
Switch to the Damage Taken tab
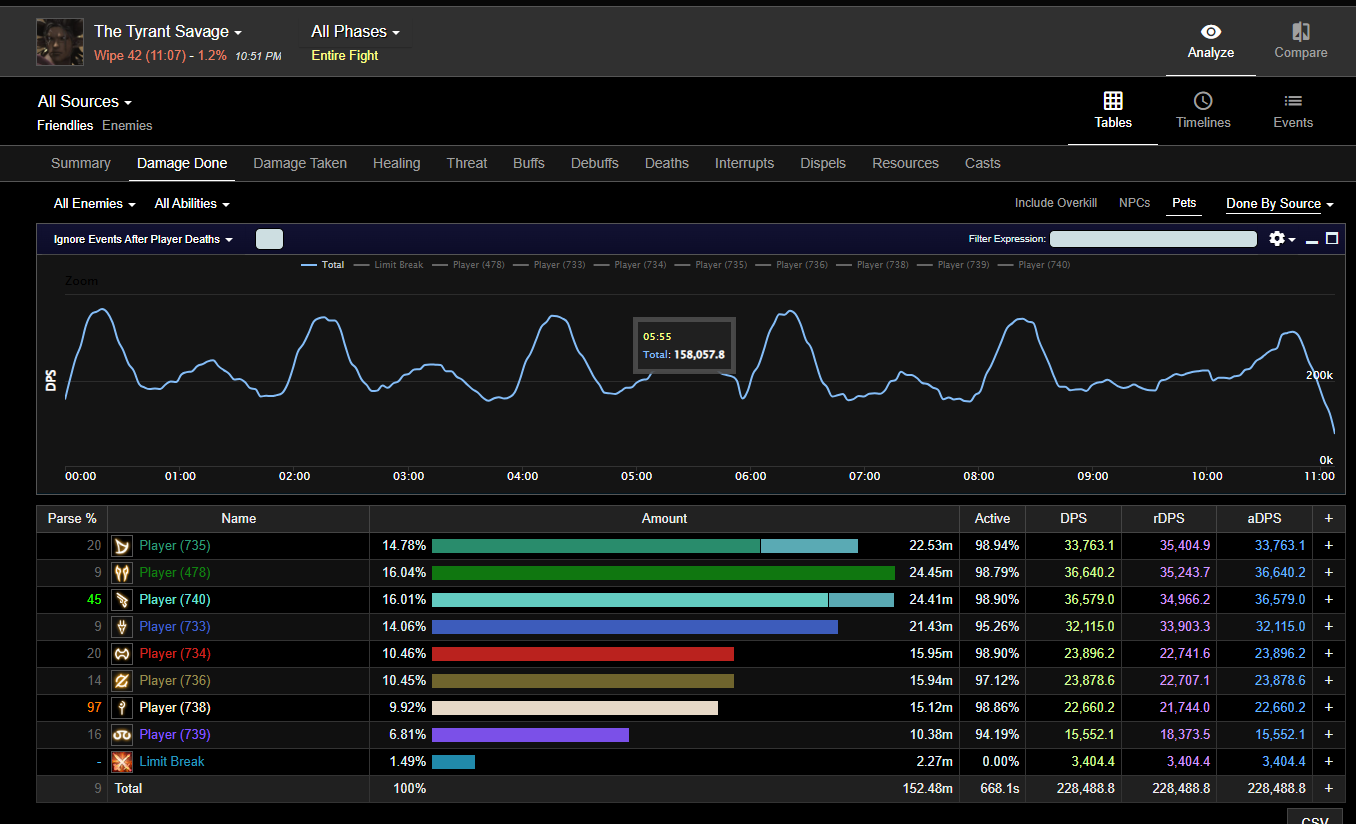click(300, 163)
